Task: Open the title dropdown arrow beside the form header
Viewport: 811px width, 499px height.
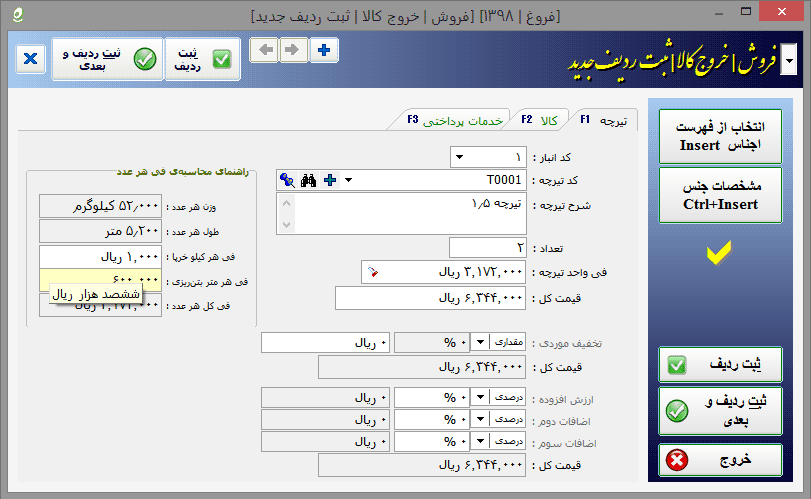Action: coord(790,62)
